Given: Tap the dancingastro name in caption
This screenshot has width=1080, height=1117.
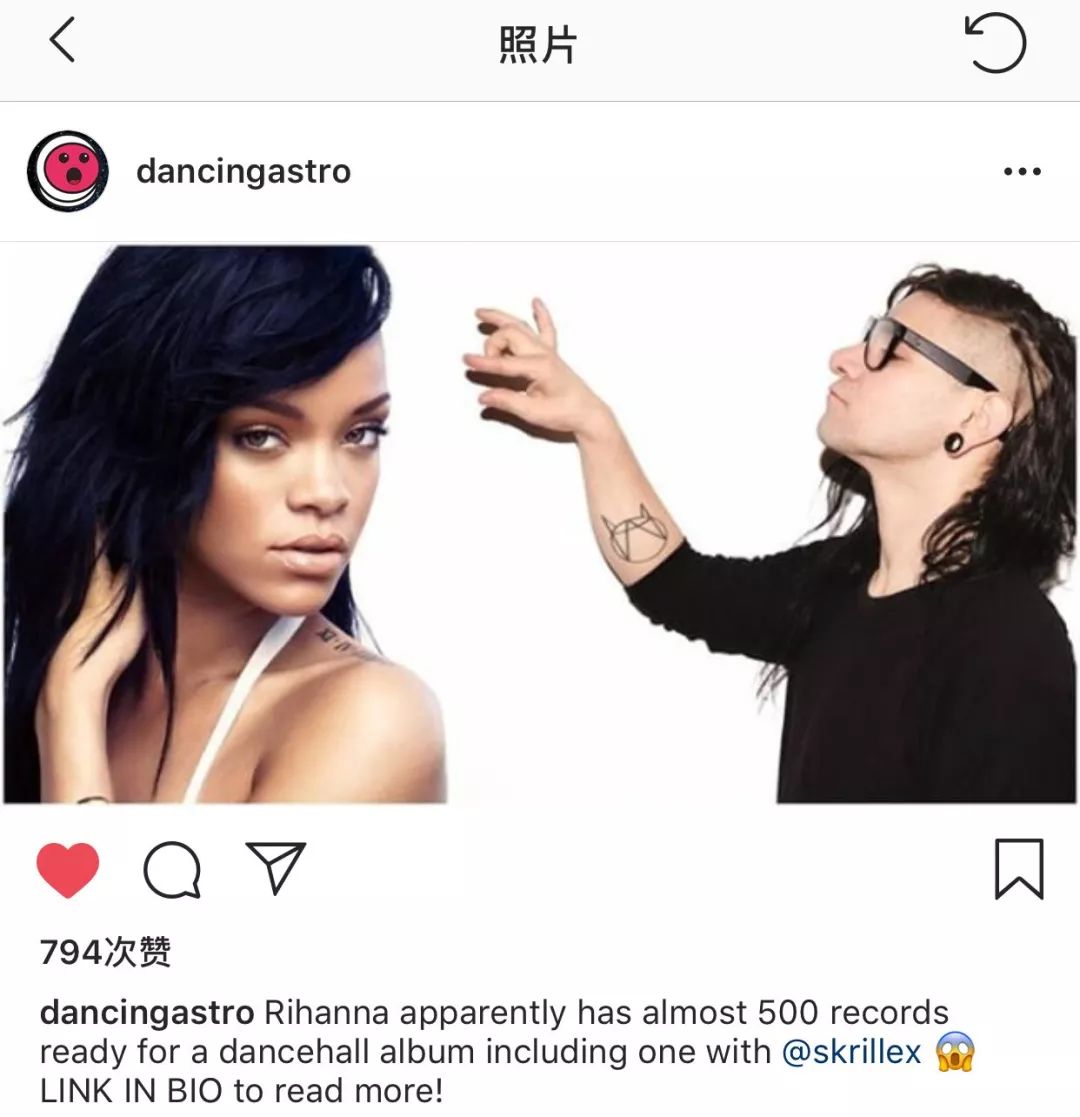Looking at the screenshot, I should click(x=147, y=1013).
